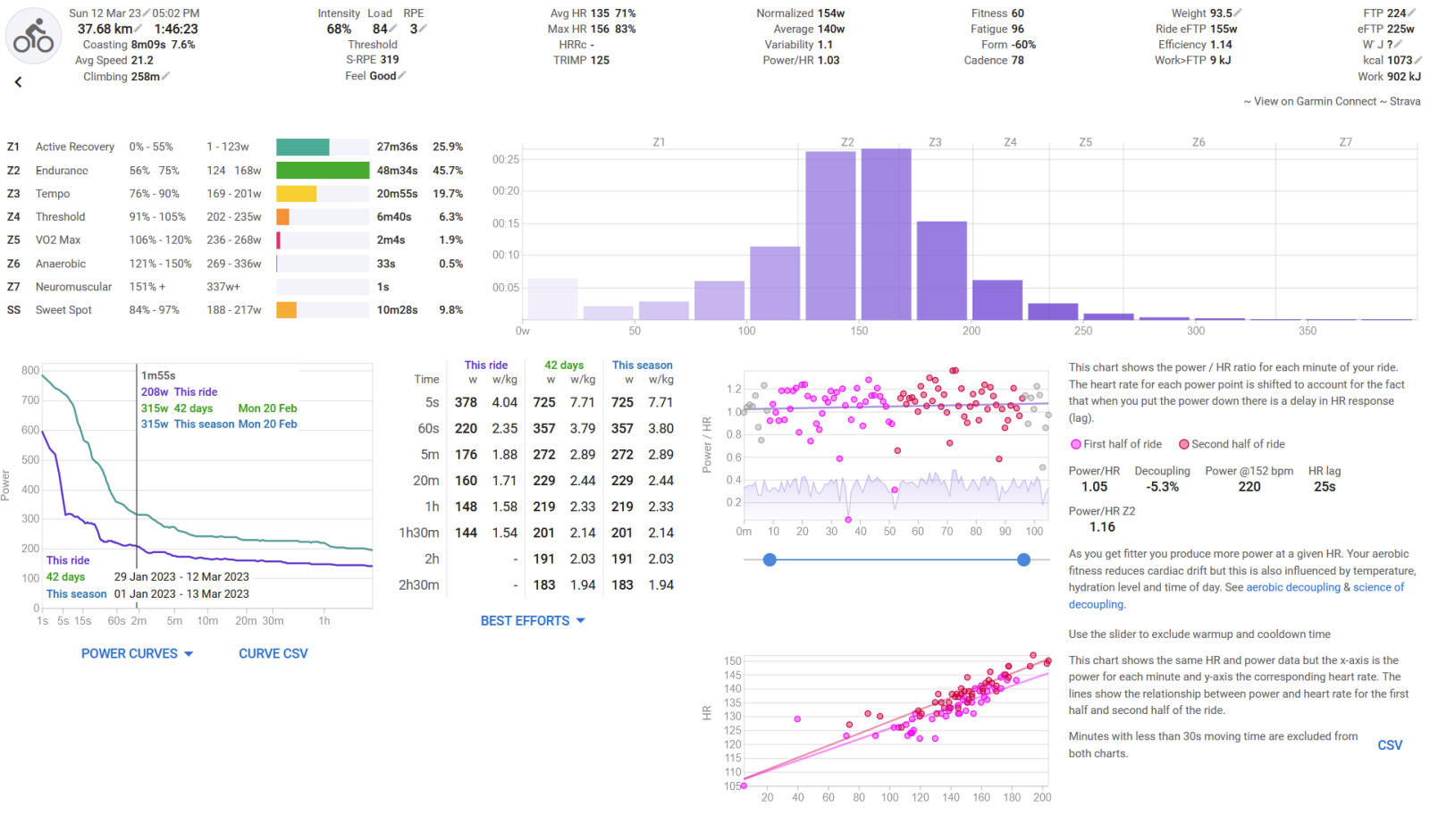The height and width of the screenshot is (840, 1430).
Task: Toggle the First half of ride legend
Action: tap(1115, 444)
